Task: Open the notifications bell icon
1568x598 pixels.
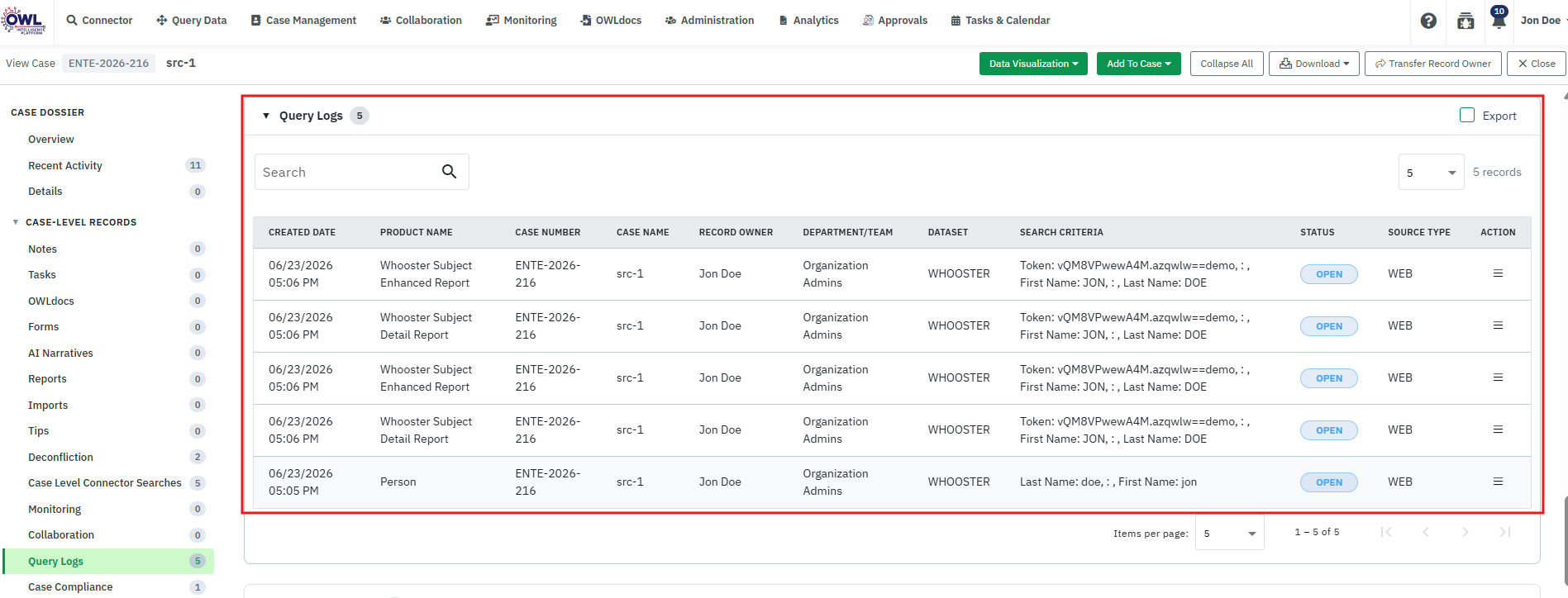Action: (x=1499, y=19)
